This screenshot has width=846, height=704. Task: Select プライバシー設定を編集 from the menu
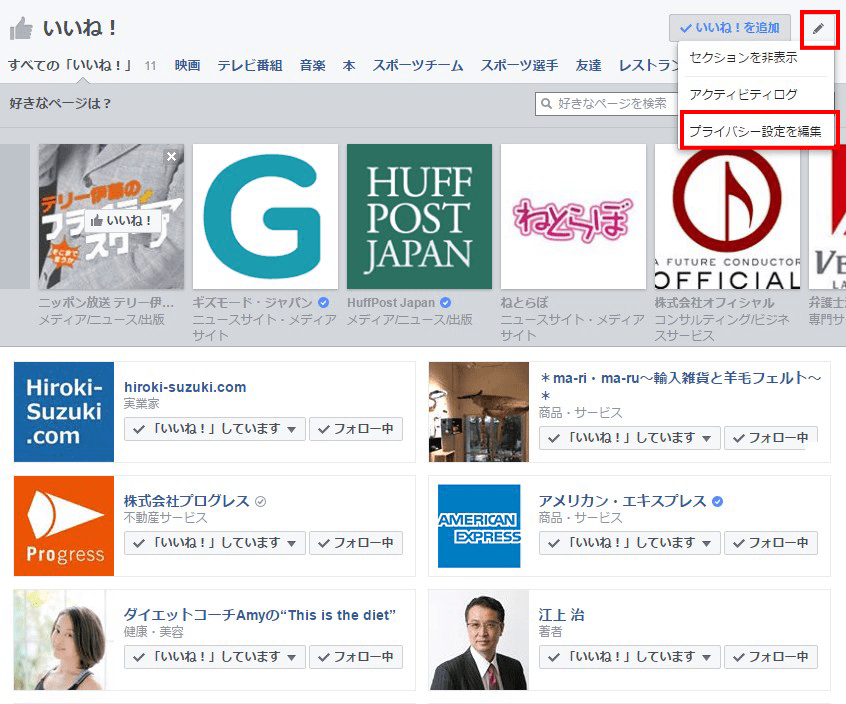pyautogui.click(x=755, y=131)
